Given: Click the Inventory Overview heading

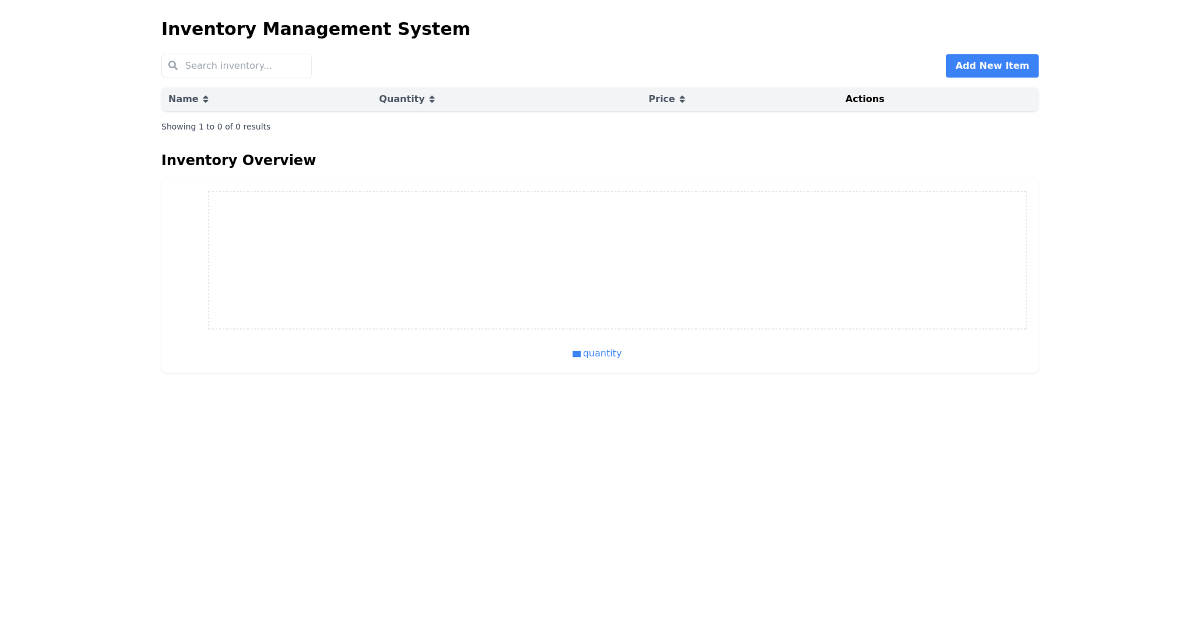Looking at the screenshot, I should tap(238, 160).
